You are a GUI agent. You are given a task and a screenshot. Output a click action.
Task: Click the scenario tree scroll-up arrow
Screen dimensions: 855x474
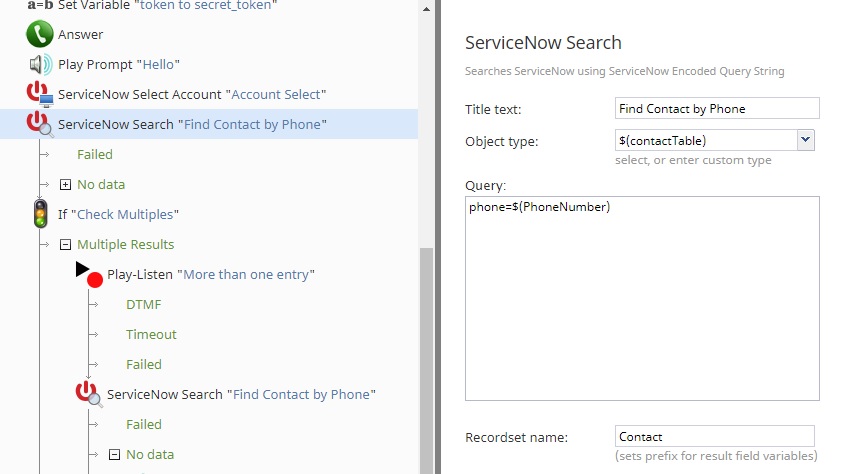(x=426, y=8)
